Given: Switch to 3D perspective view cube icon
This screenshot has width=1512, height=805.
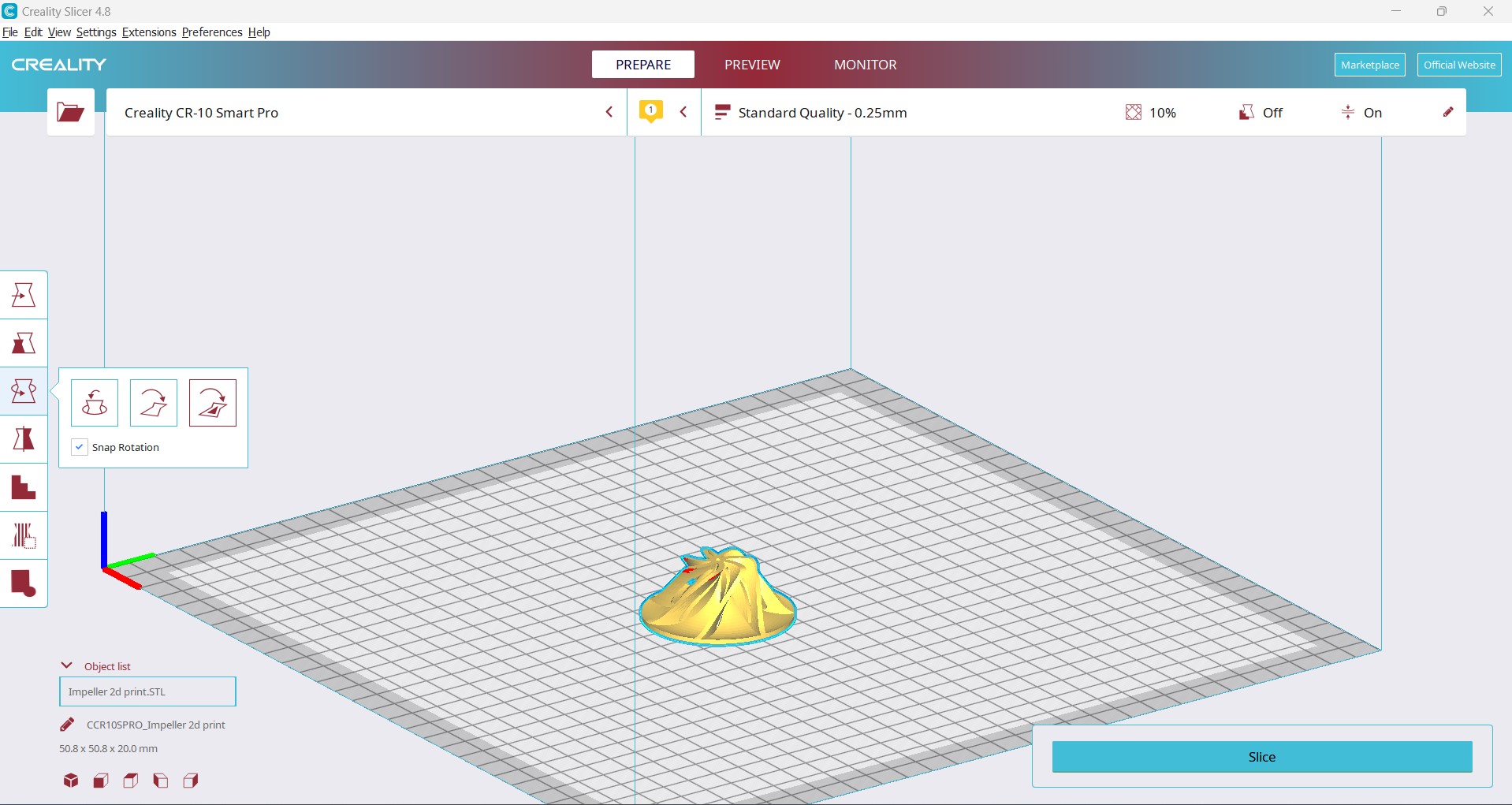Looking at the screenshot, I should point(71,781).
